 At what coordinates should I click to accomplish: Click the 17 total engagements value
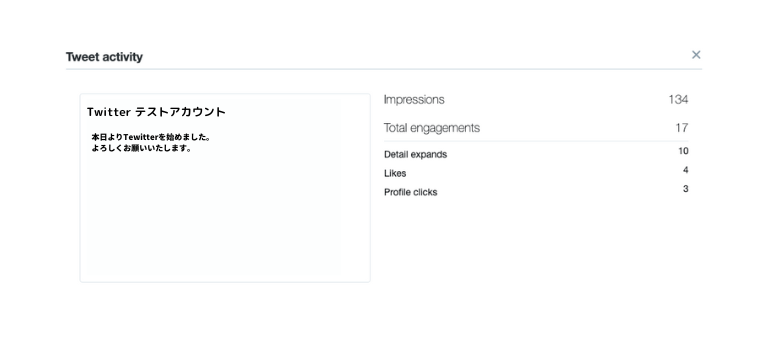pos(682,128)
